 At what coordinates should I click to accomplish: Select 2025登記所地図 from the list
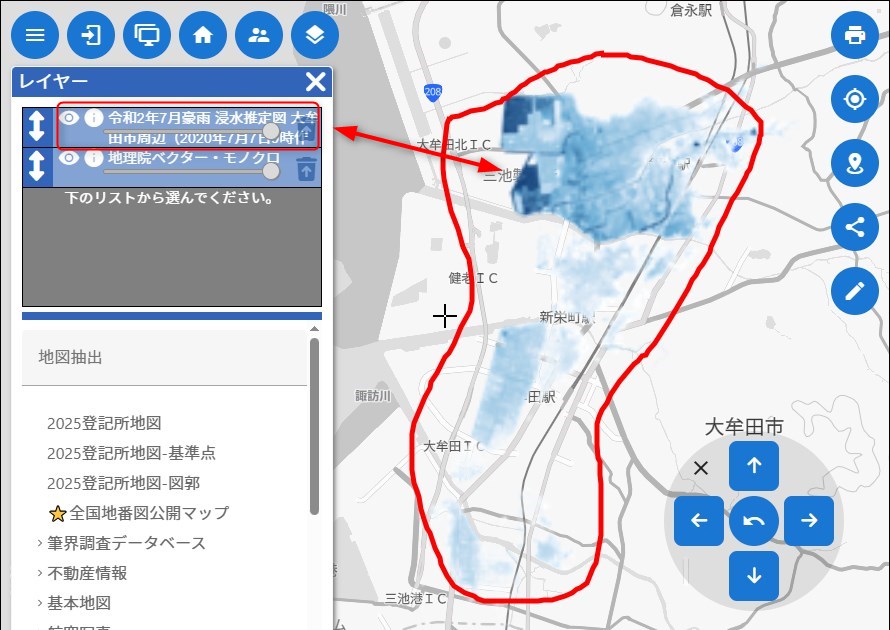point(104,423)
